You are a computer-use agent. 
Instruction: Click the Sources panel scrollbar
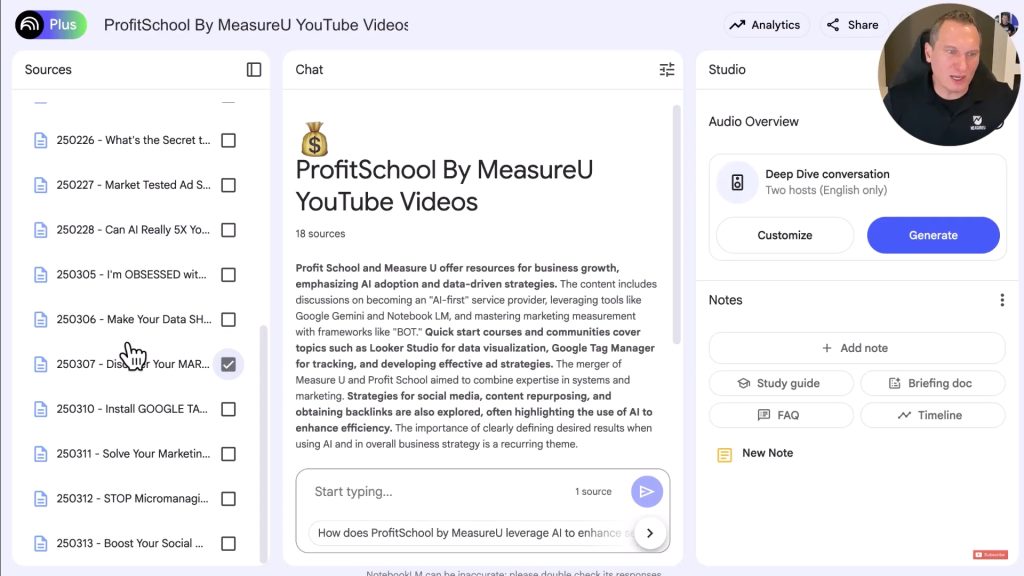point(263,443)
